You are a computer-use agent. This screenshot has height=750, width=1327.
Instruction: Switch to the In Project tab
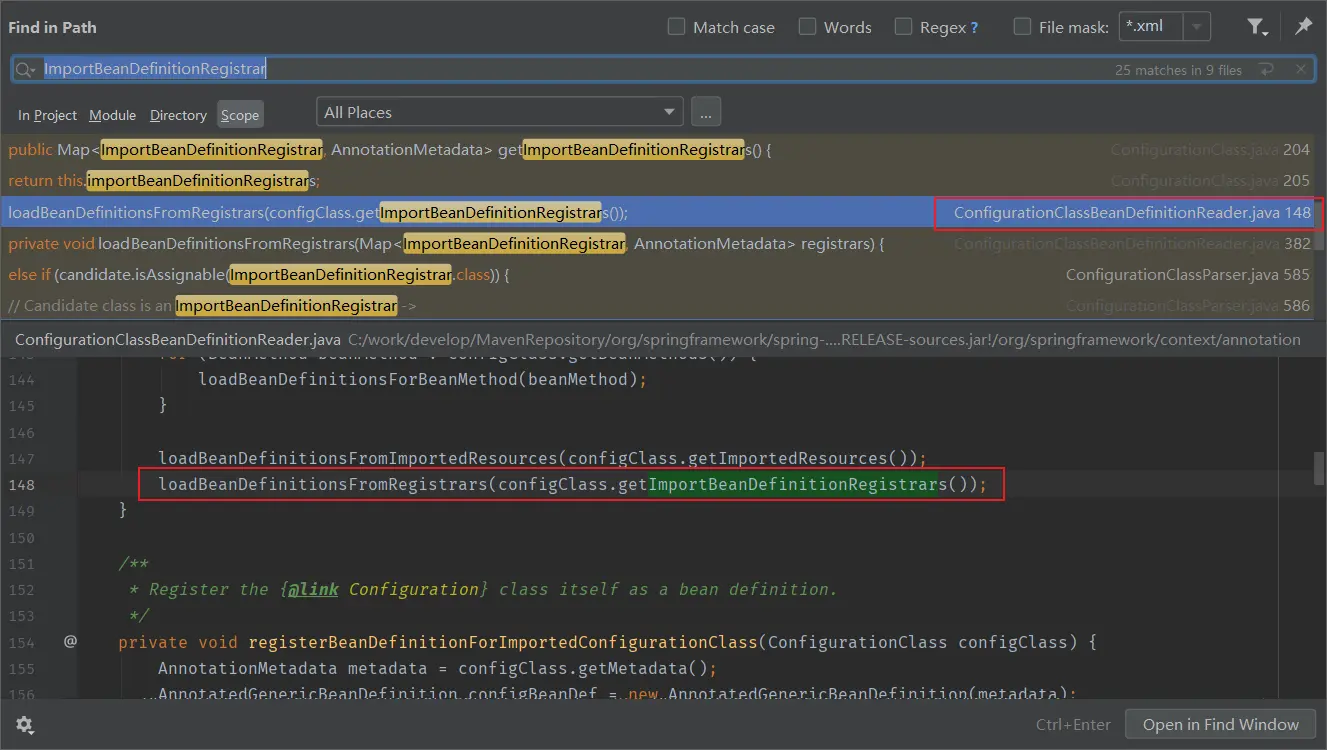pos(47,115)
